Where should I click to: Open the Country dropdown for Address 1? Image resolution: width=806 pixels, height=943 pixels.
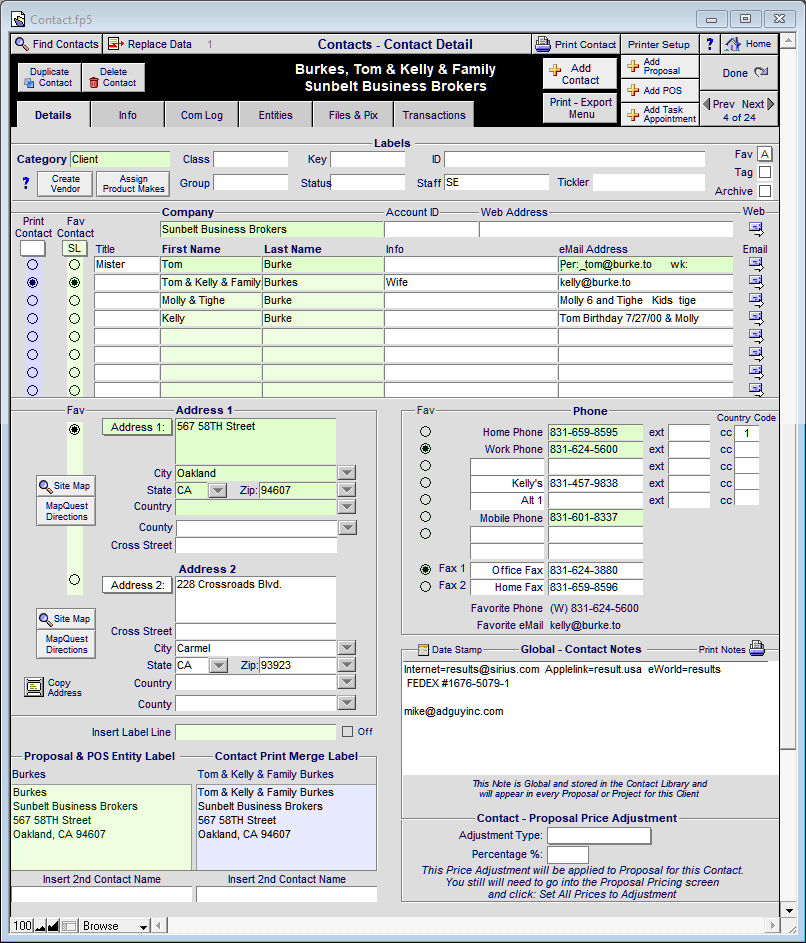[347, 506]
